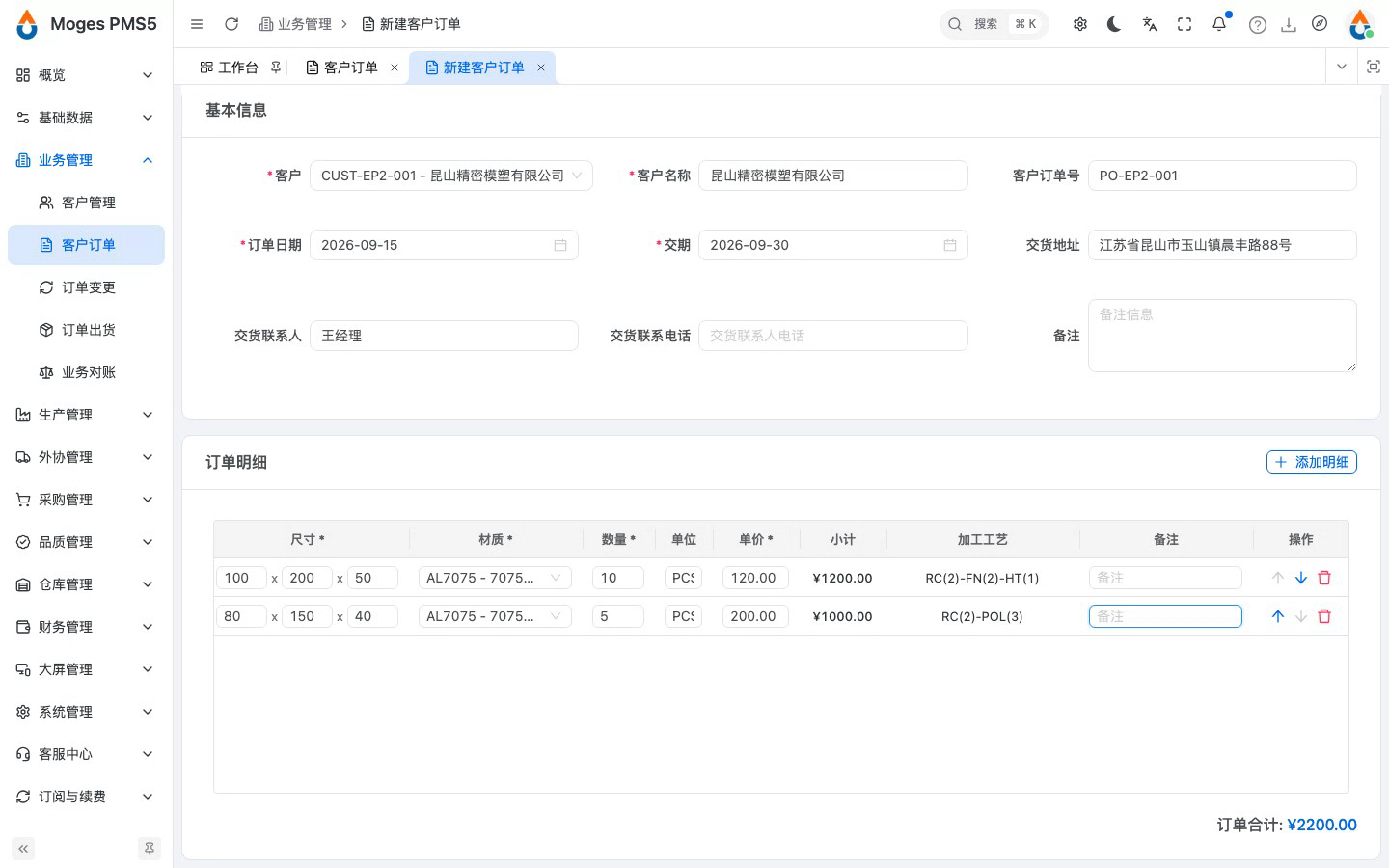Open the settings gear icon
This screenshot has width=1389, height=868.
pyautogui.click(x=1080, y=24)
